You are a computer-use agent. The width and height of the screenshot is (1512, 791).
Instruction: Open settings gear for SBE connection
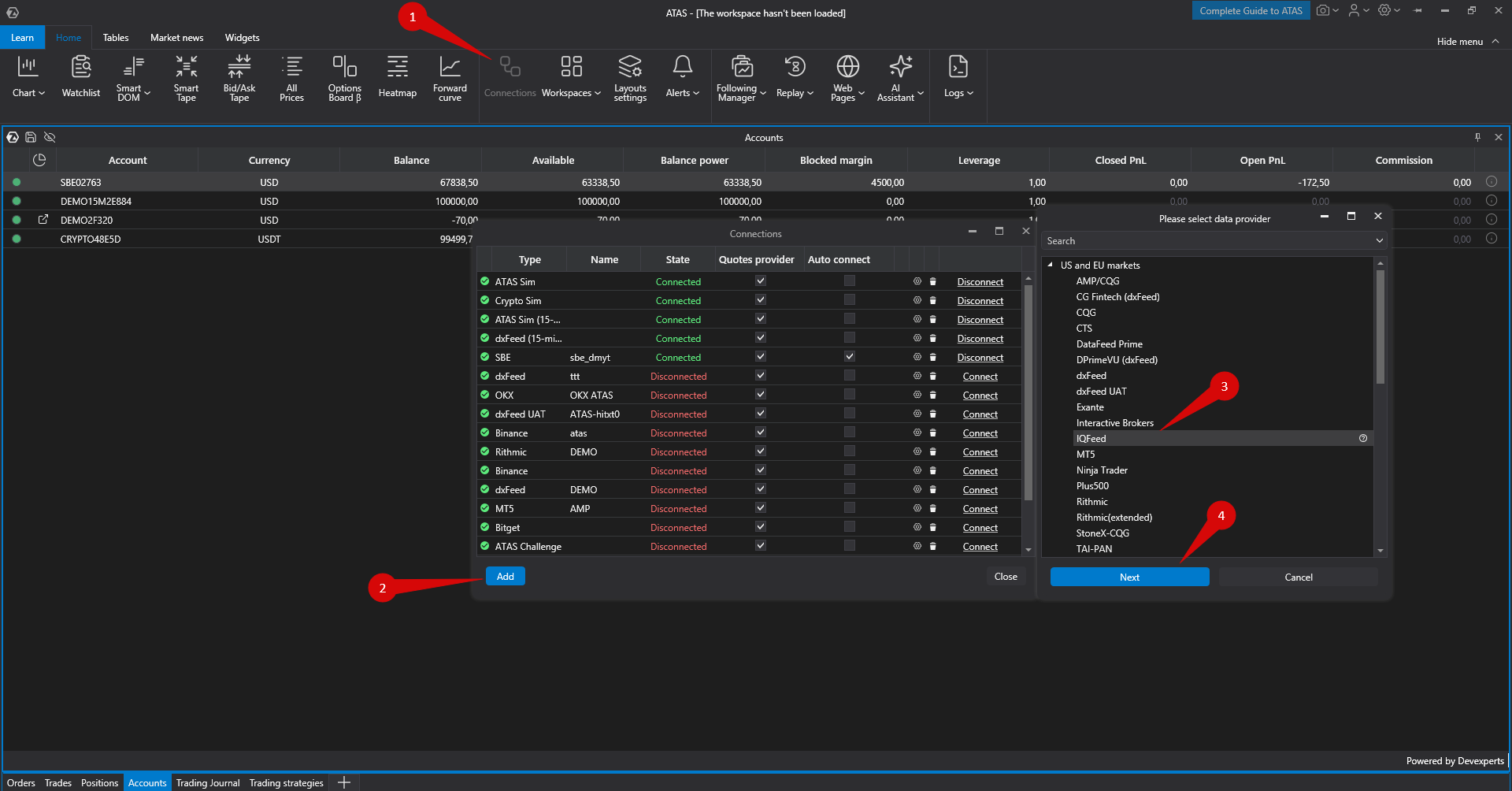[x=917, y=357]
